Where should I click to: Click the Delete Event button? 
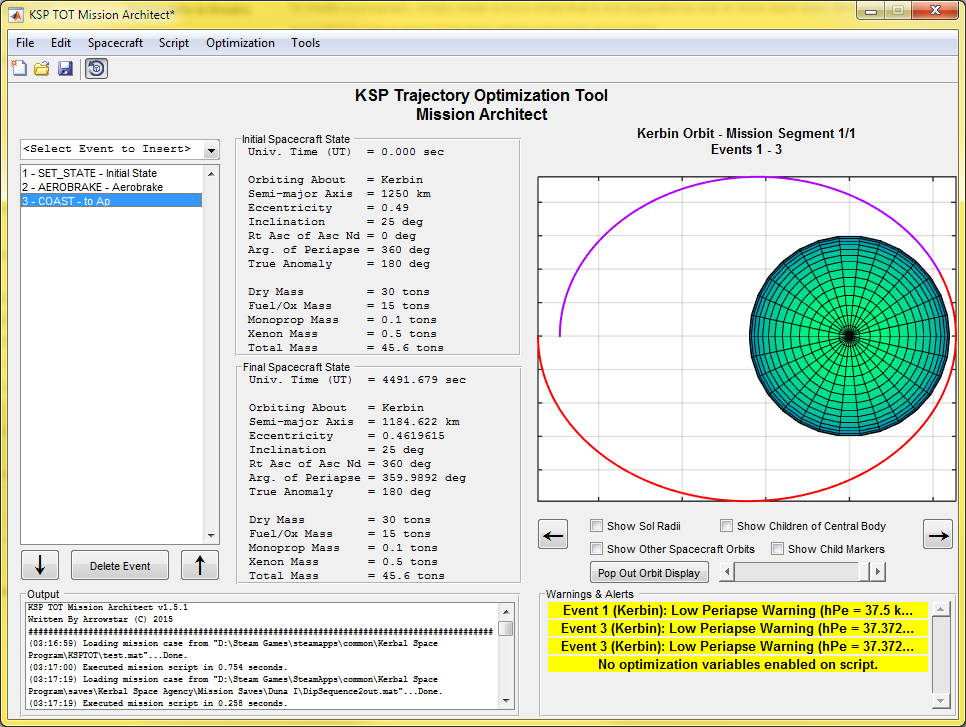click(120, 566)
